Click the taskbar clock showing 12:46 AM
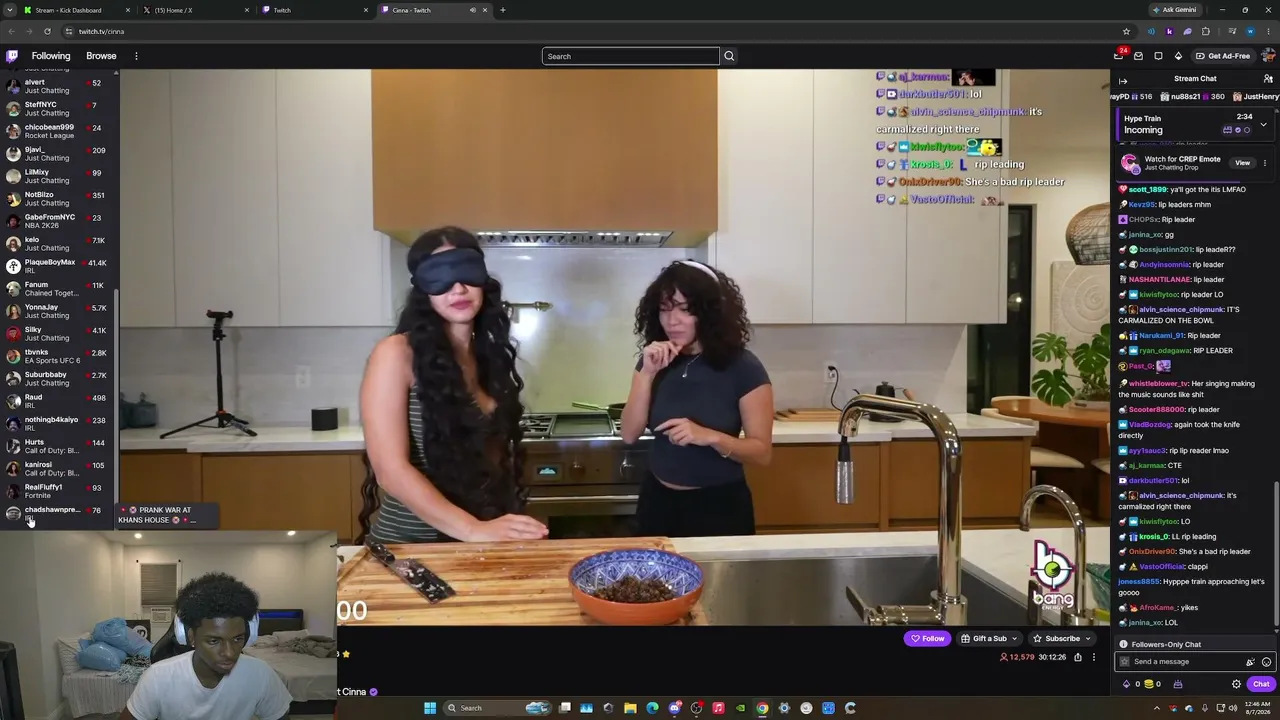The height and width of the screenshot is (720, 1280). tap(1258, 708)
